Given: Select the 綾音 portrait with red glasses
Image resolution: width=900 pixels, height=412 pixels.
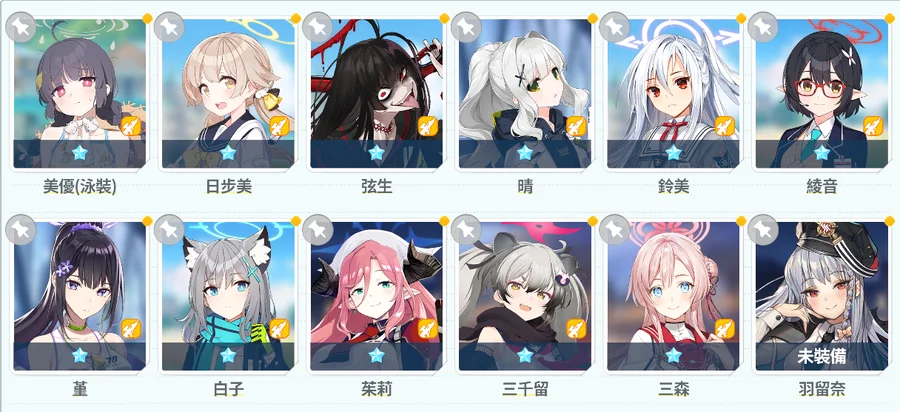Looking at the screenshot, I should (821, 93).
